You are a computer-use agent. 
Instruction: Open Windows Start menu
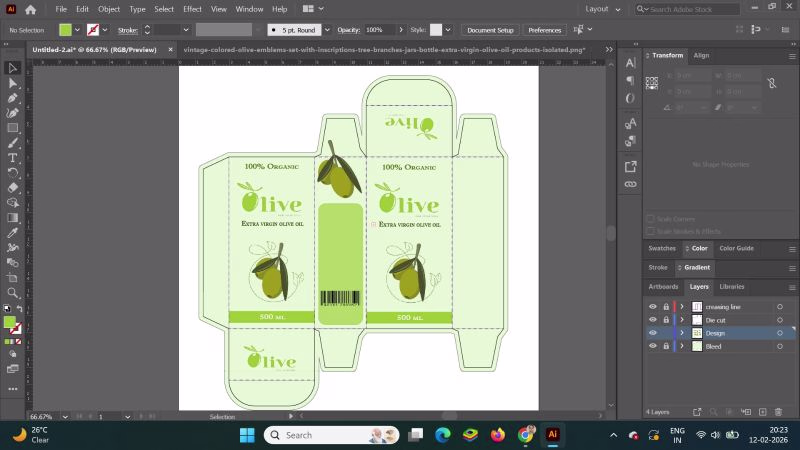click(247, 435)
